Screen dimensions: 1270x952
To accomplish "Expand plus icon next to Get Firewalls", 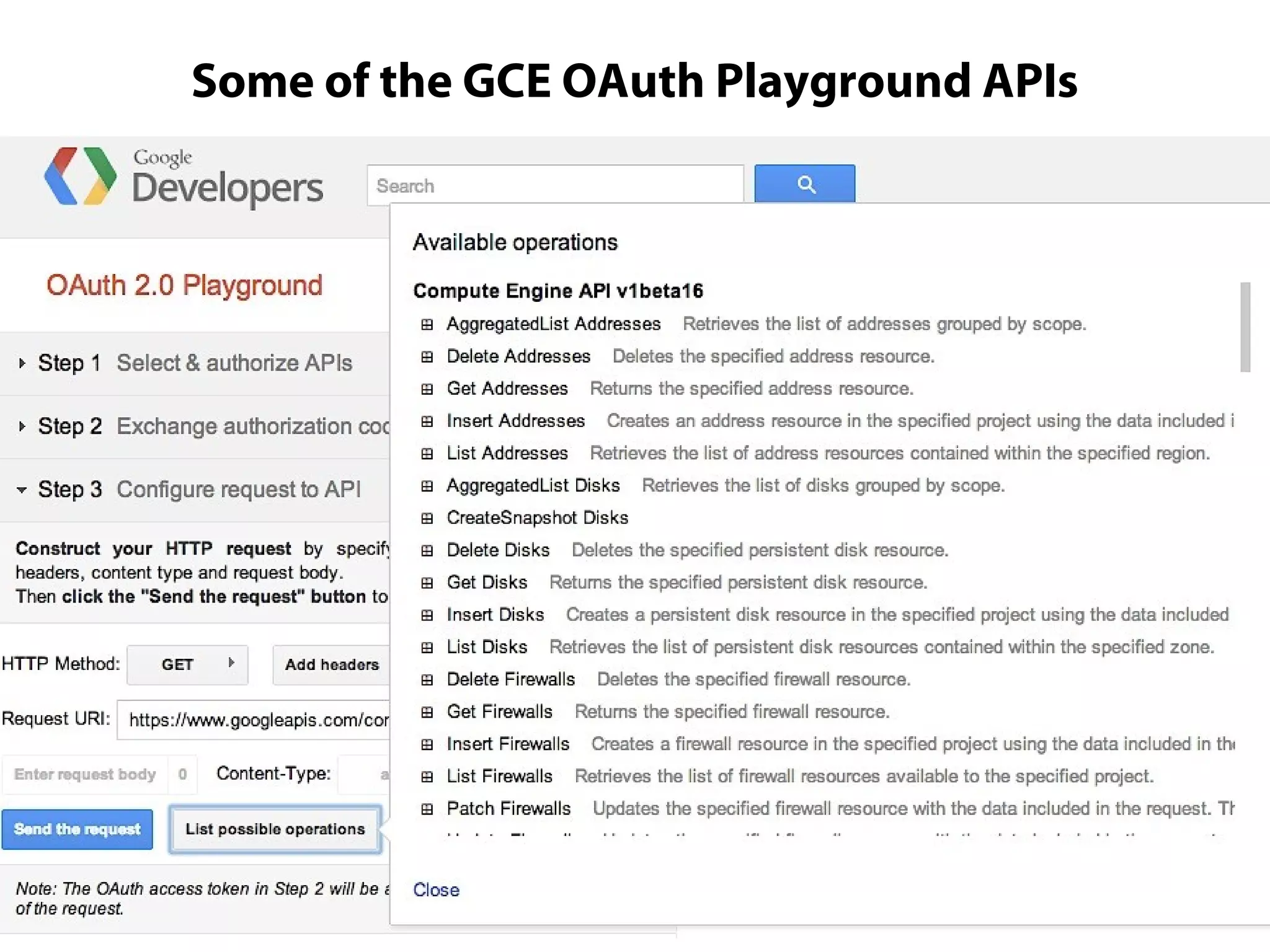I will point(427,712).
